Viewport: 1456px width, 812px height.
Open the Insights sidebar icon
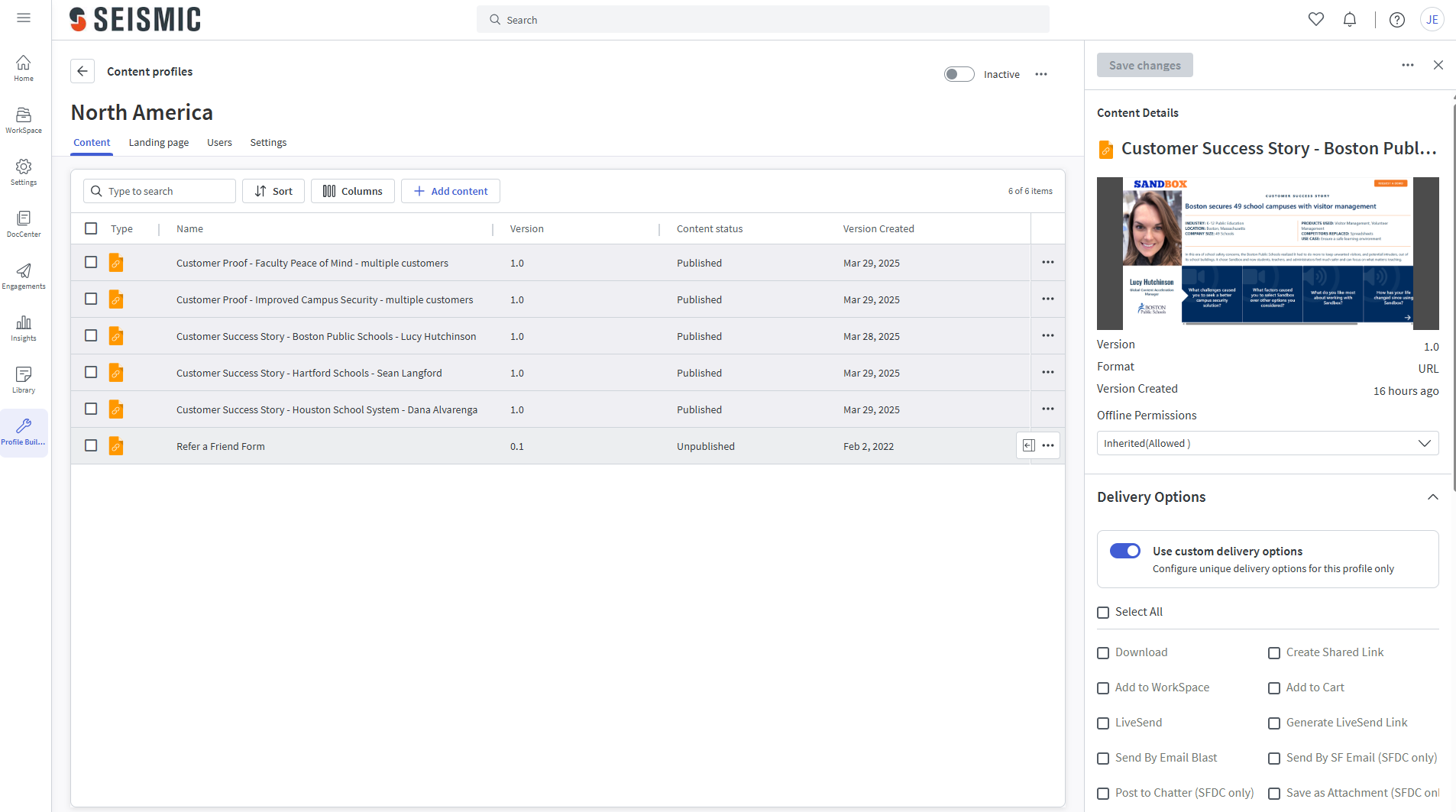[x=24, y=328]
